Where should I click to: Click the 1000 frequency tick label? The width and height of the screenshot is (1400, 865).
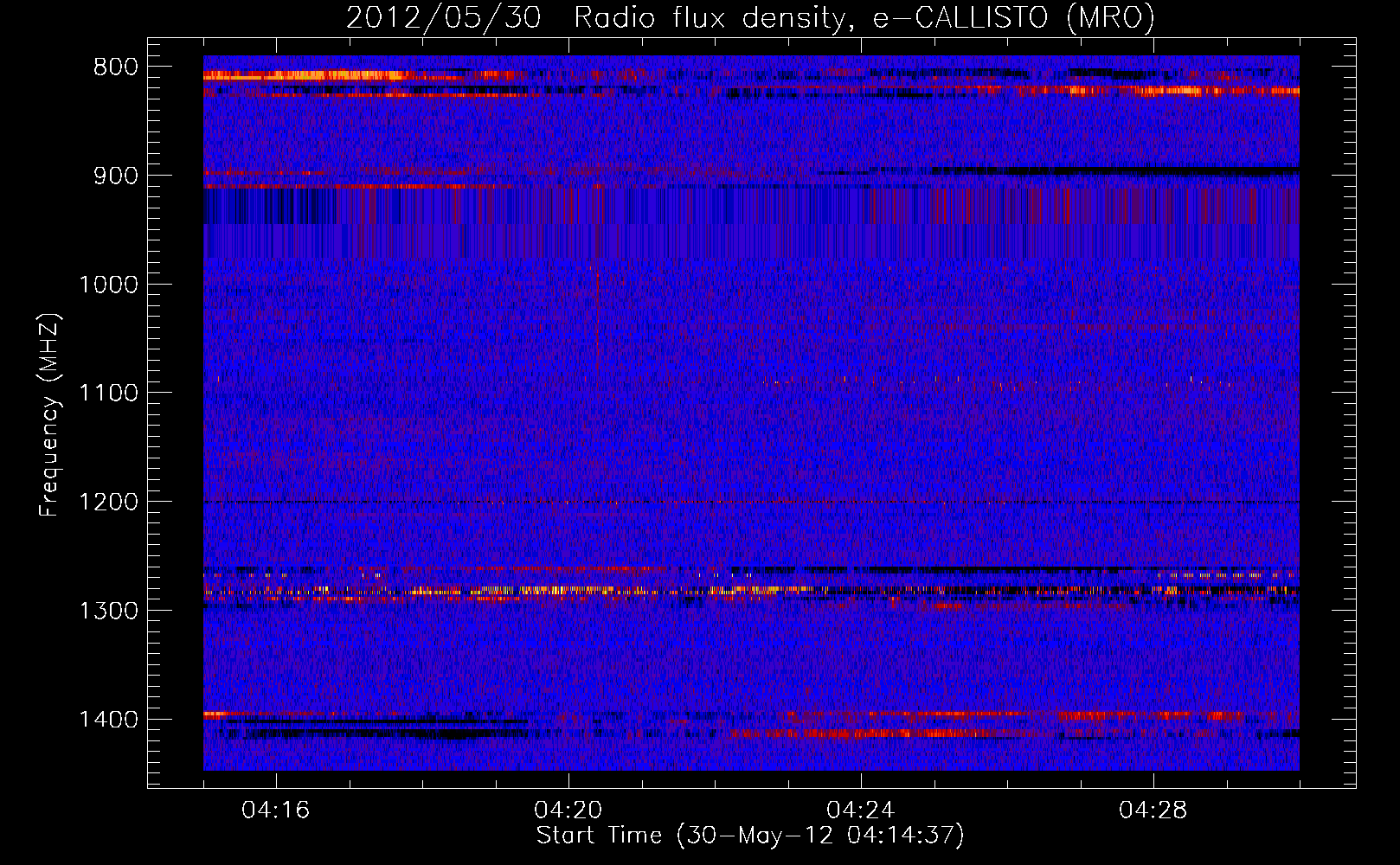pyautogui.click(x=108, y=285)
